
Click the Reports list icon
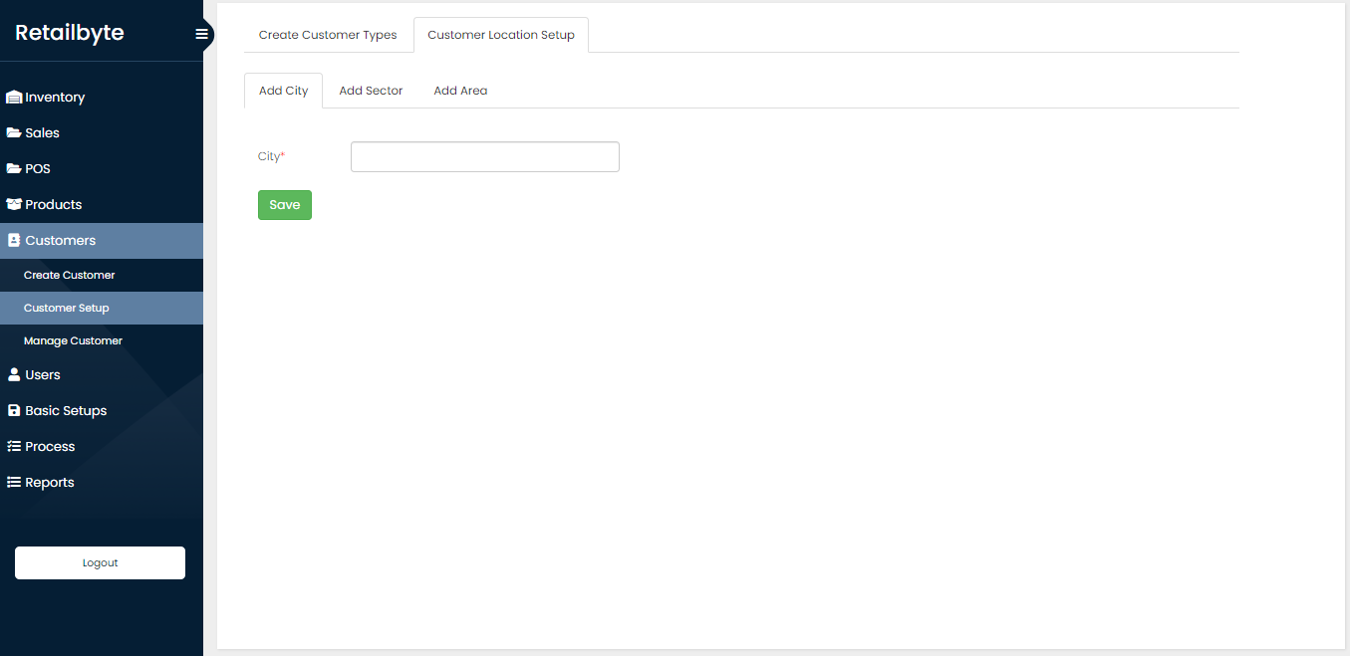14,482
